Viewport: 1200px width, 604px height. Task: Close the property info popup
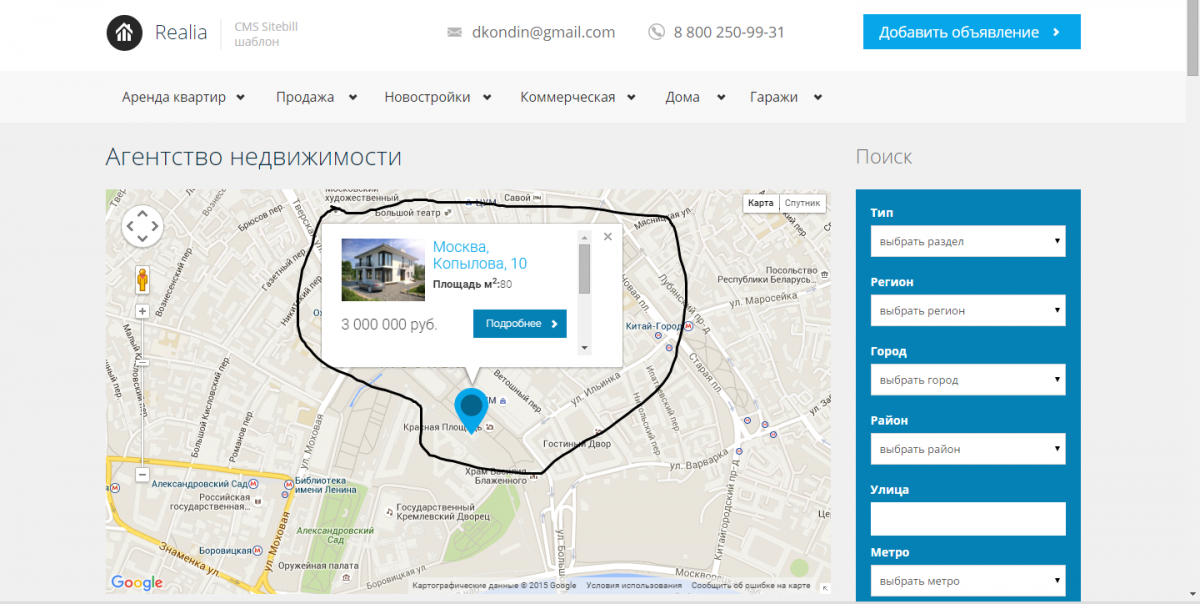pyautogui.click(x=607, y=237)
